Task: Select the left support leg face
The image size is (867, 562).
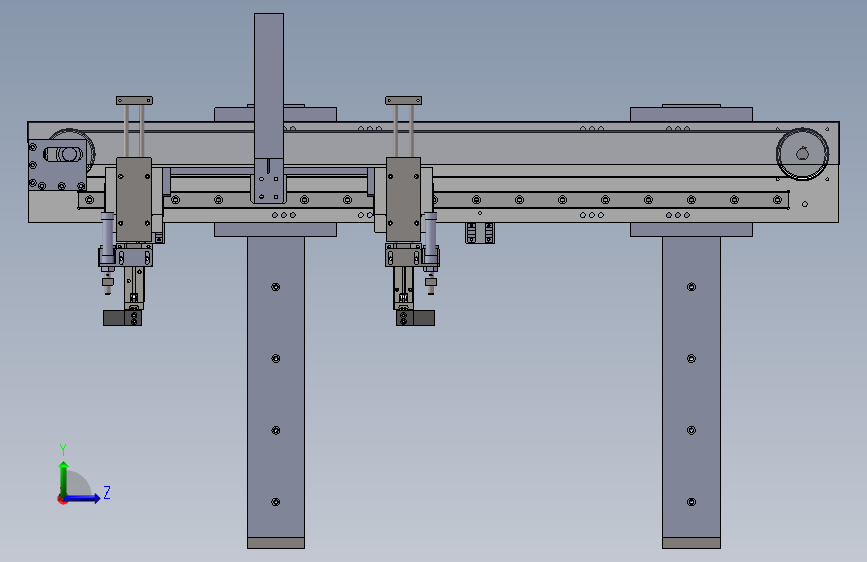Action: pyautogui.click(x=276, y=387)
